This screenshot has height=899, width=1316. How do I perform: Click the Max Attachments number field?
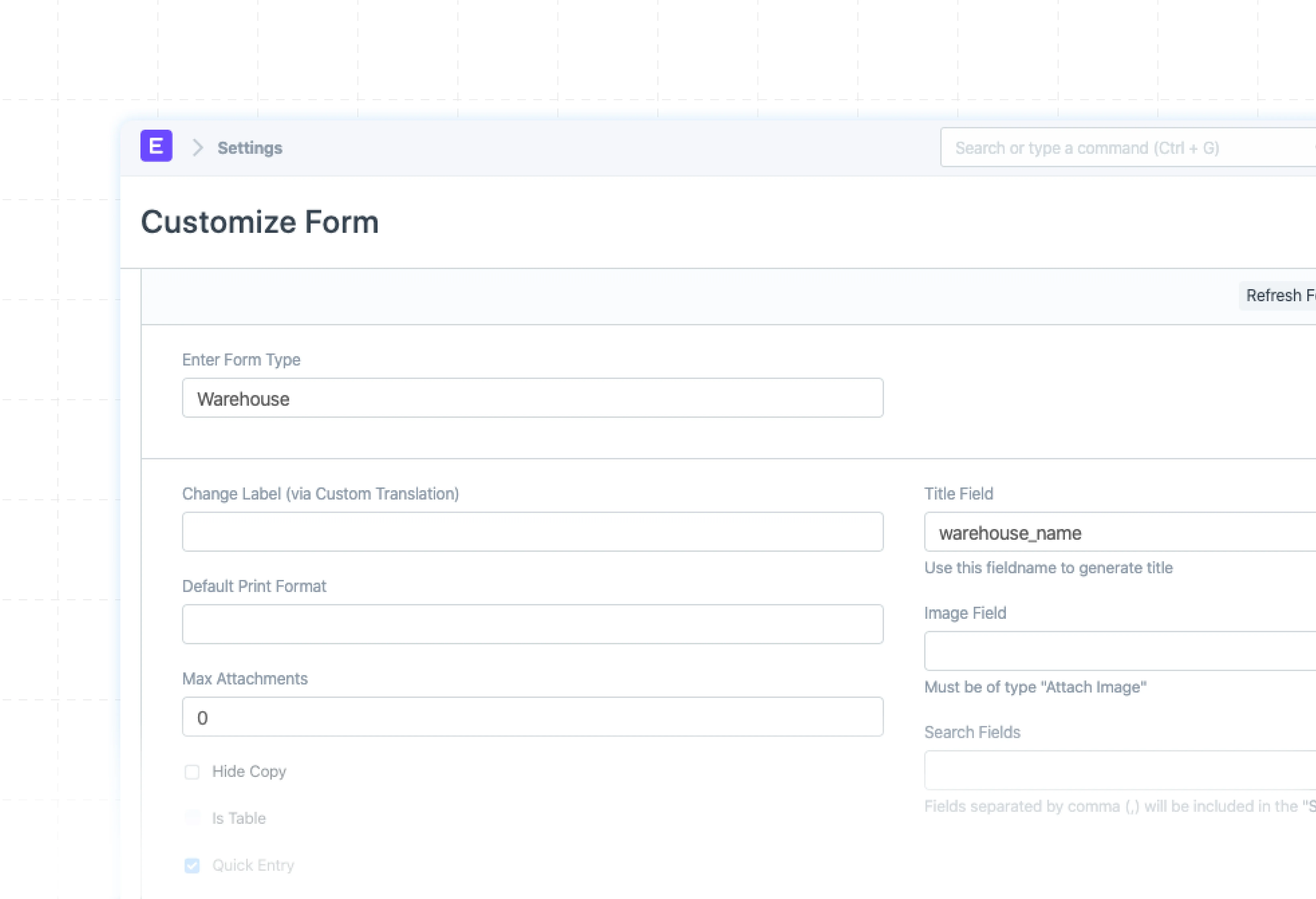pyautogui.click(x=532, y=717)
